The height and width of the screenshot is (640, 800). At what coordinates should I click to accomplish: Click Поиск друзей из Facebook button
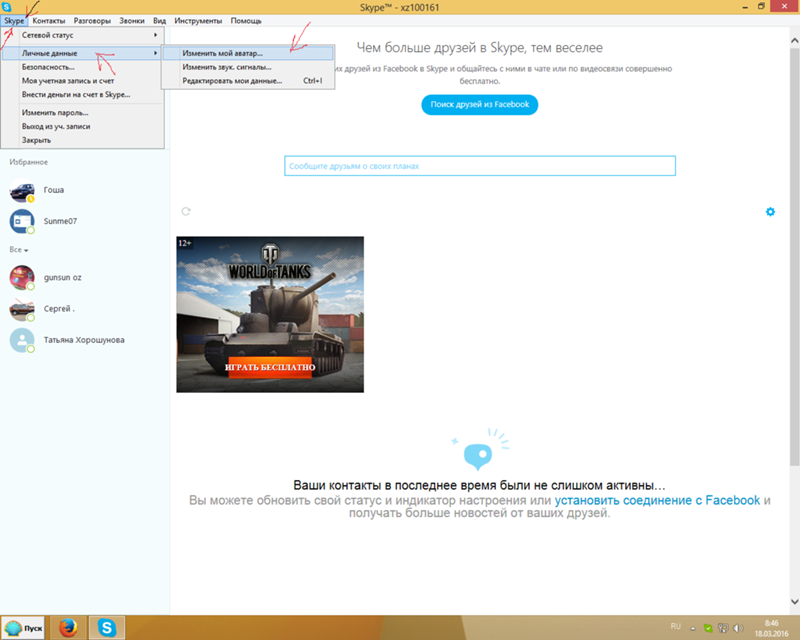480,105
